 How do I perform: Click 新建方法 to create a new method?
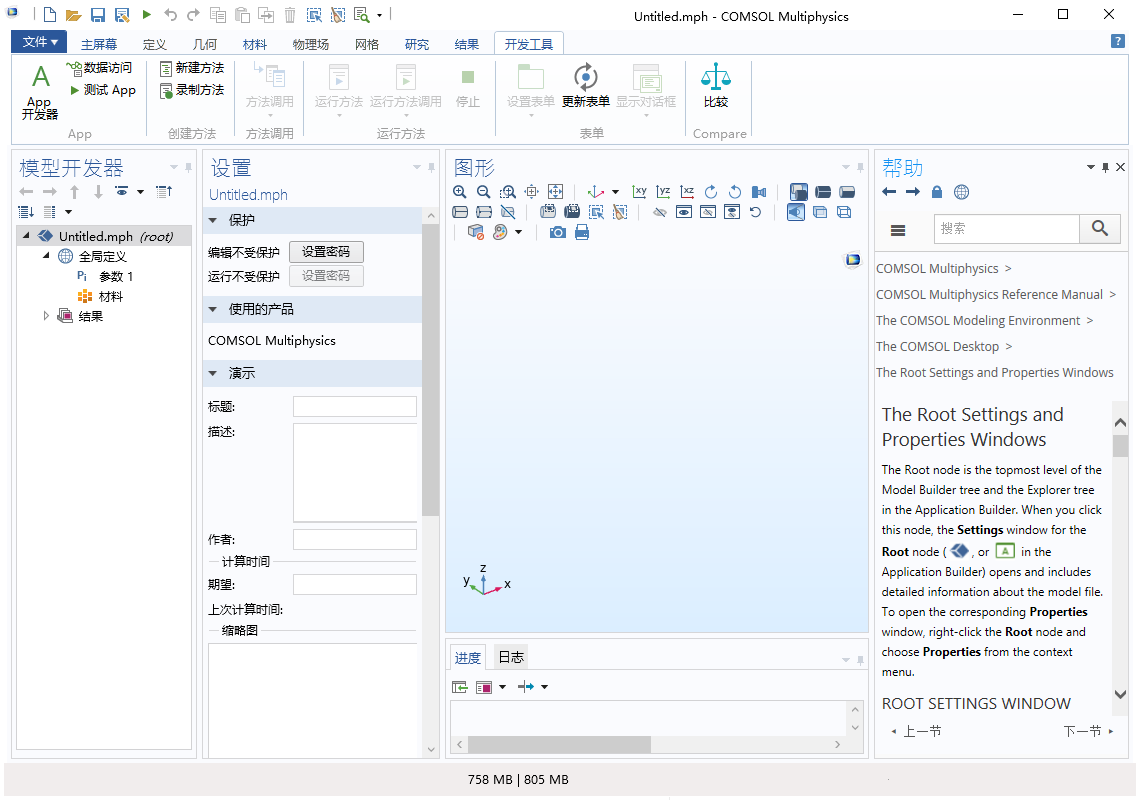(192, 68)
